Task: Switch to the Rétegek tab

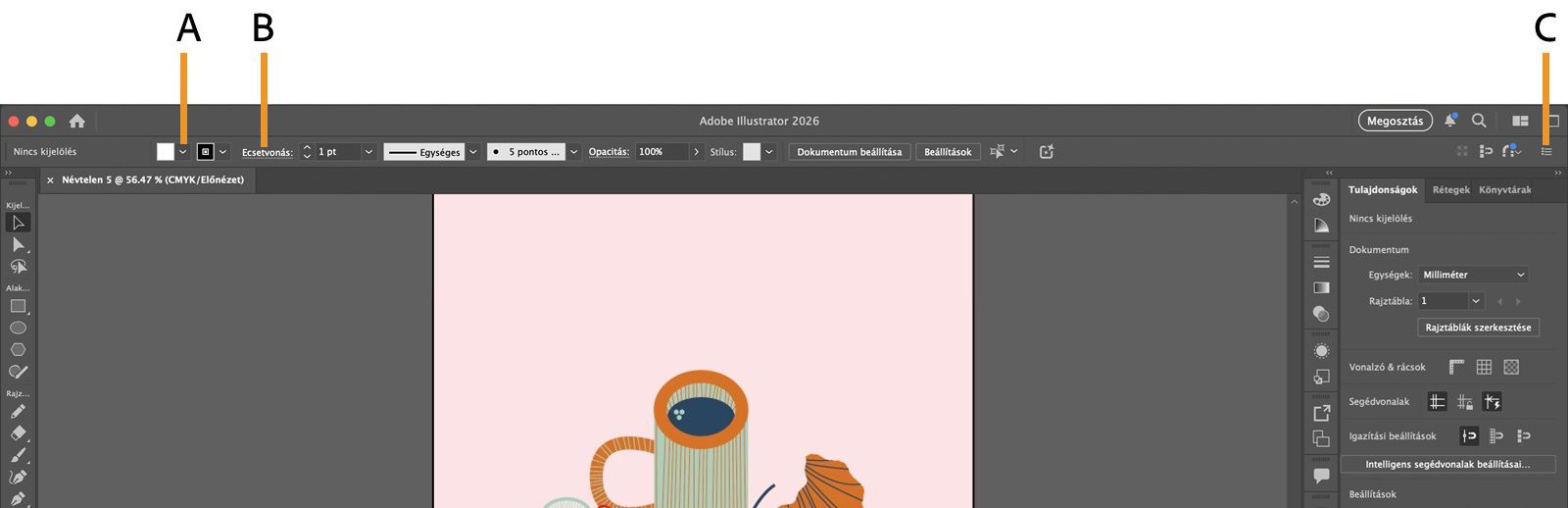Action: (1450, 189)
